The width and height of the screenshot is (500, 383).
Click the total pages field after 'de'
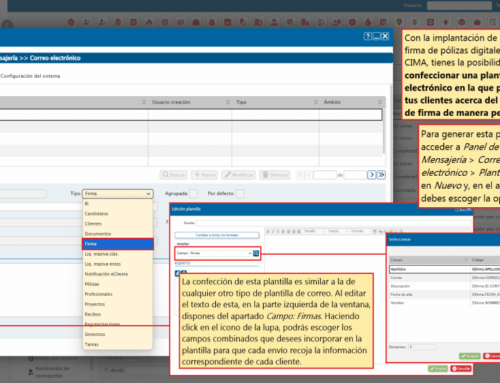point(355,175)
